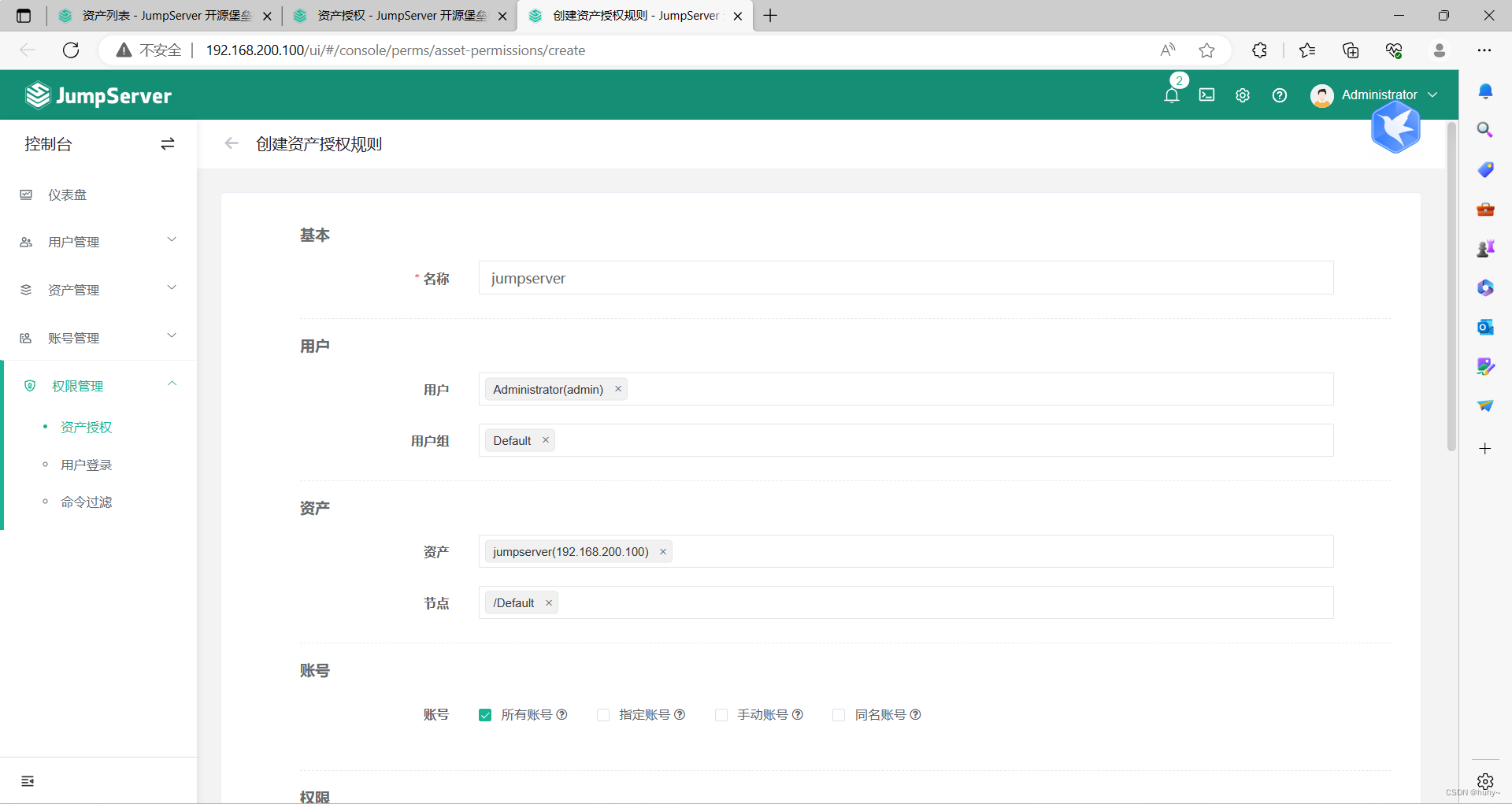Select 资产授权 submenu item
The height and width of the screenshot is (804, 1512).
point(87,427)
